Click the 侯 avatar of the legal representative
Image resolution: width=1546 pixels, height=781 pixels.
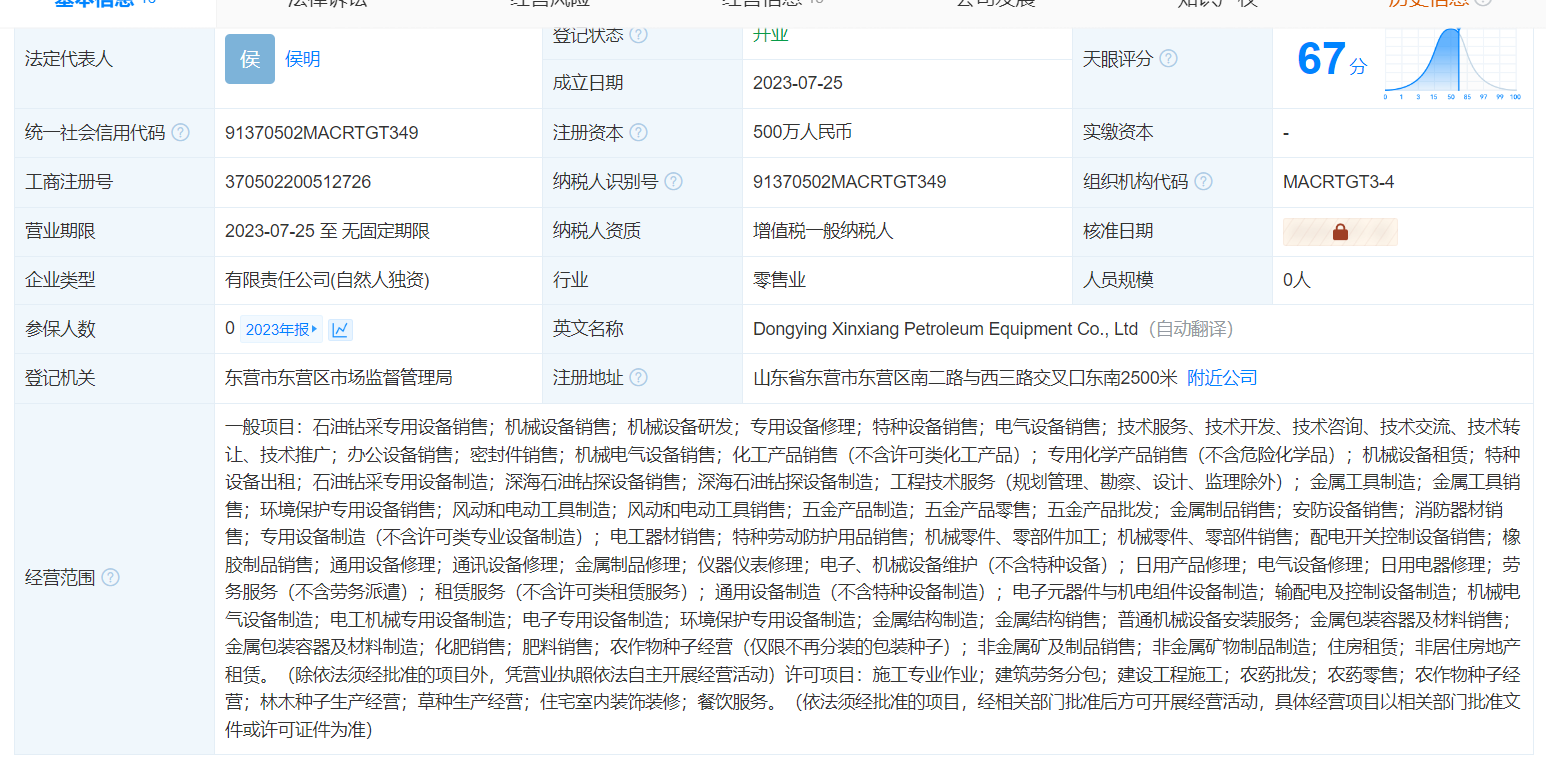(250, 59)
